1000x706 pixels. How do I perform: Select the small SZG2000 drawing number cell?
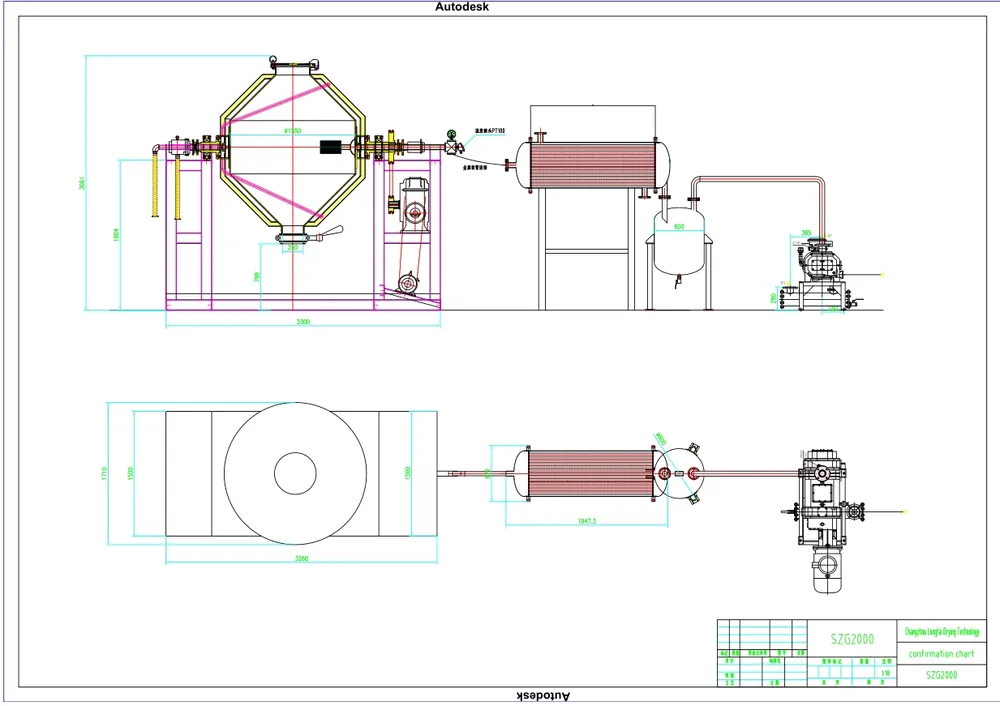point(942,675)
